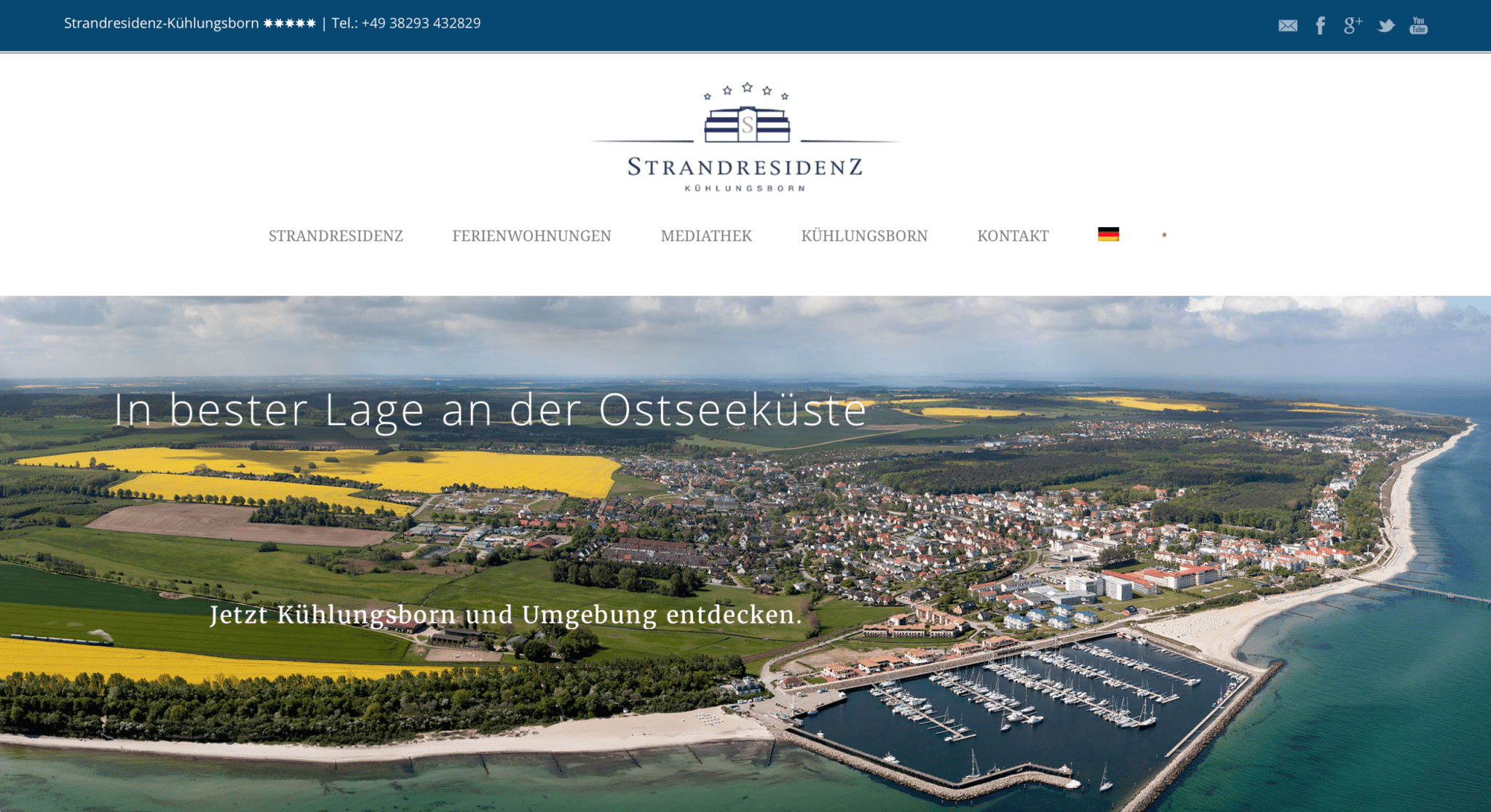Open the KÜHLUNGSBORN menu item
1491x812 pixels.
coord(864,236)
